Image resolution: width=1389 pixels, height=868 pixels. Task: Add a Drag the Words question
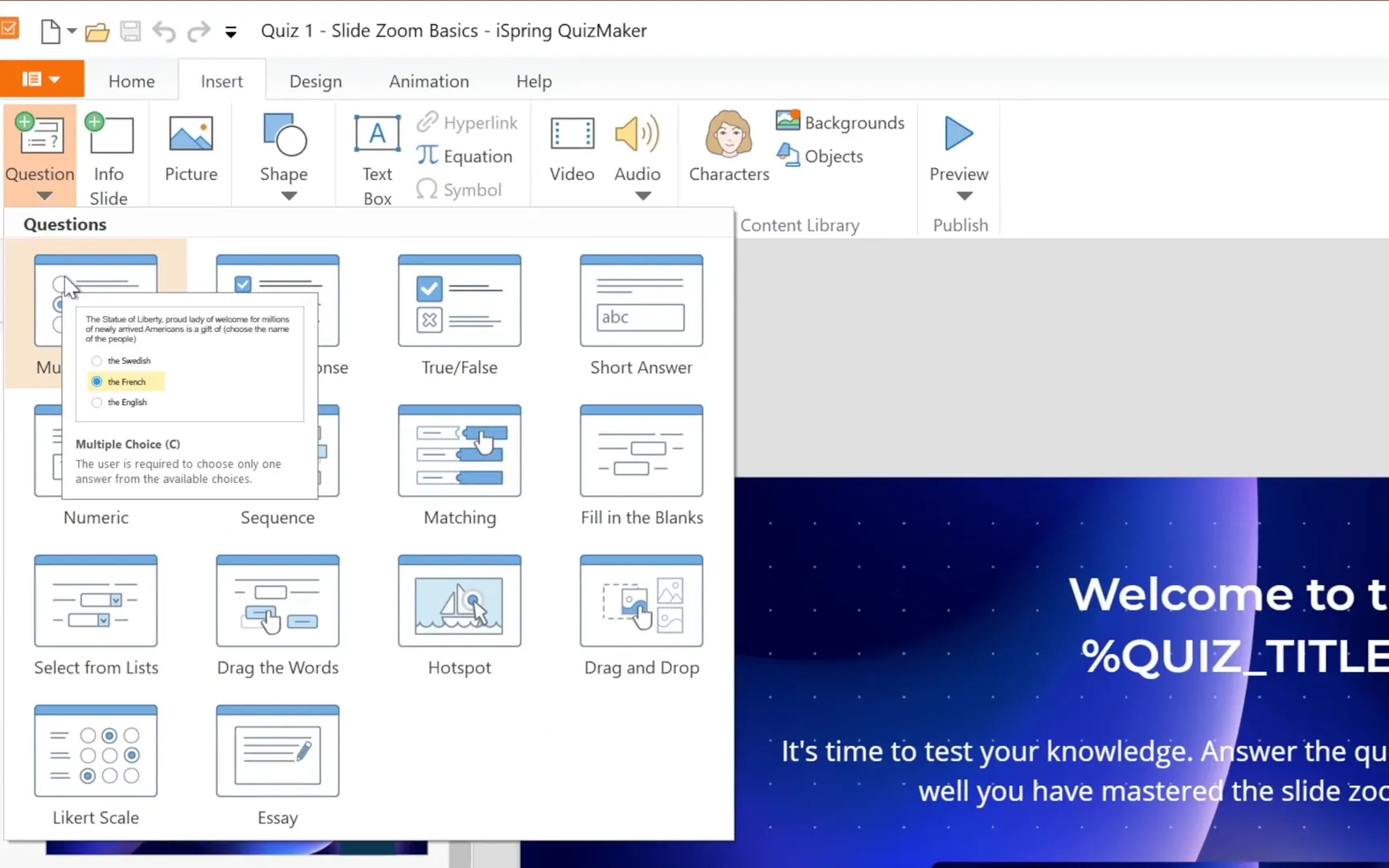pos(277,616)
